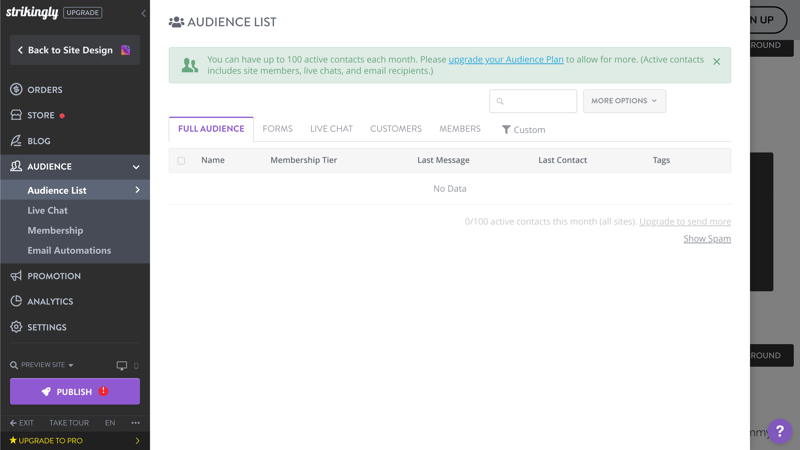
Task: Dismiss the green contacts notice banner
Action: pos(716,62)
